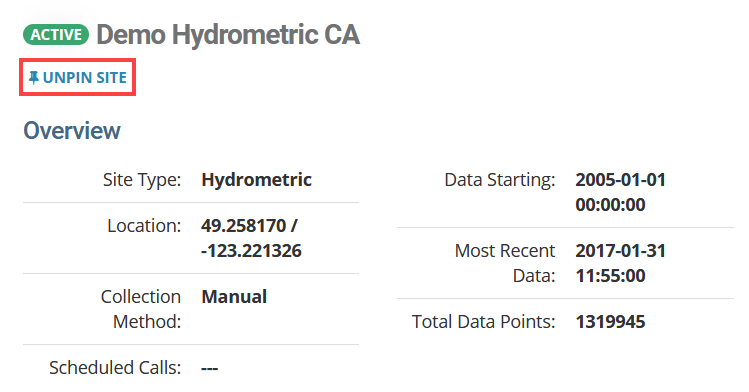The image size is (749, 392).
Task: Click the 1319945 total data points value
Action: click(610, 322)
